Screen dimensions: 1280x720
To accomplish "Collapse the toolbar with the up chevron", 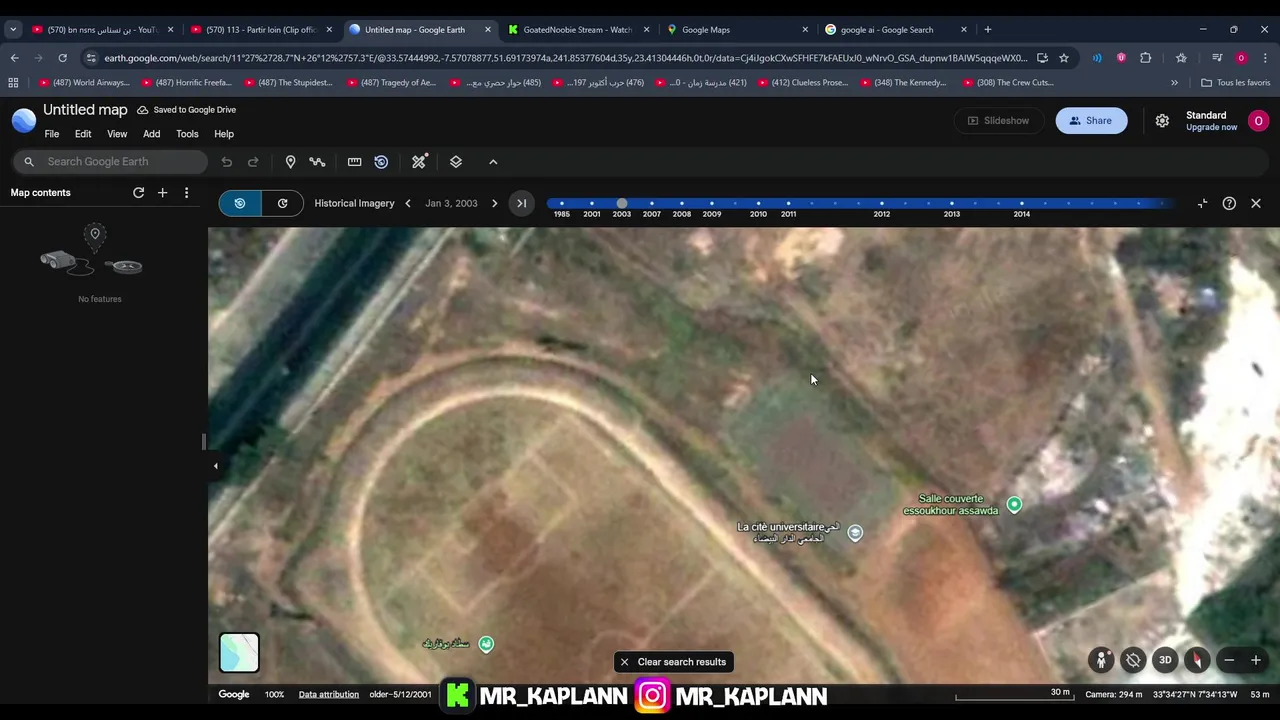I will [493, 162].
